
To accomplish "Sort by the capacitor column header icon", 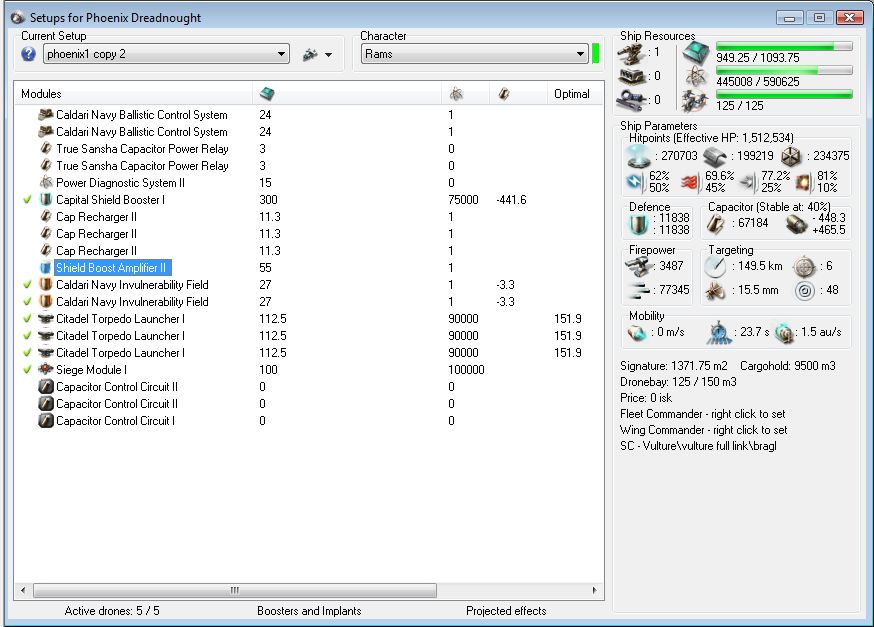I will coord(504,94).
